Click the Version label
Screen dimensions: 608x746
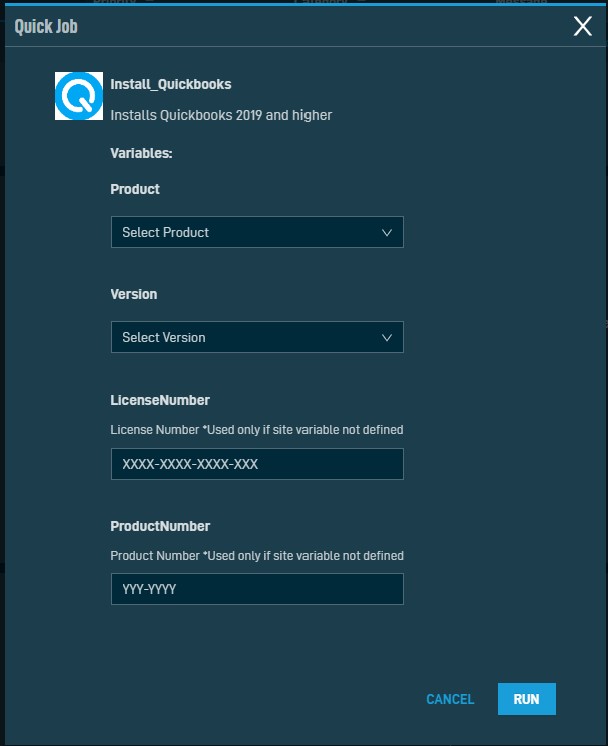[x=134, y=294]
